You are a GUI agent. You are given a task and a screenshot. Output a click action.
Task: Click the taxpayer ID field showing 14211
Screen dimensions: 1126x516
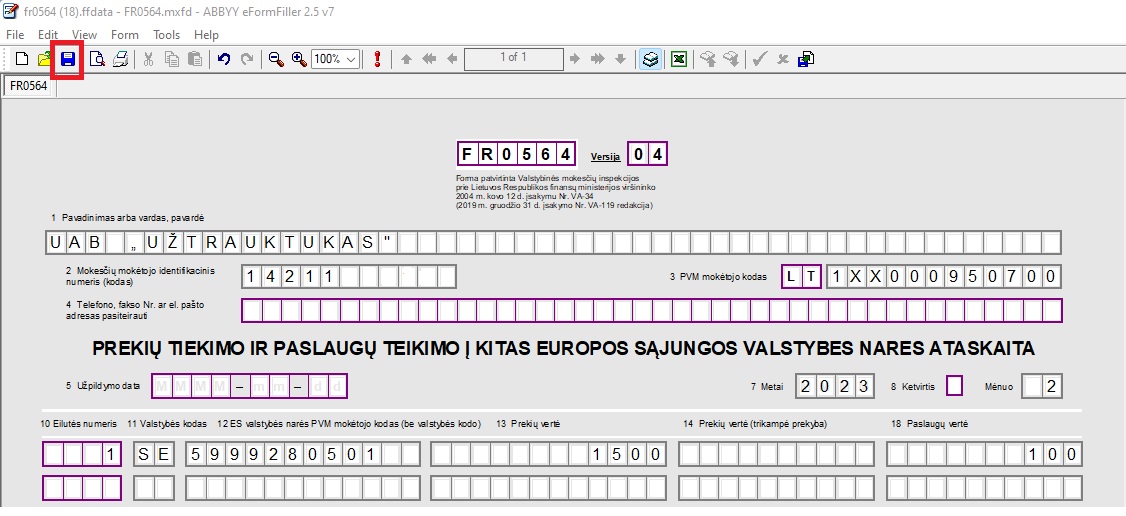(348, 276)
